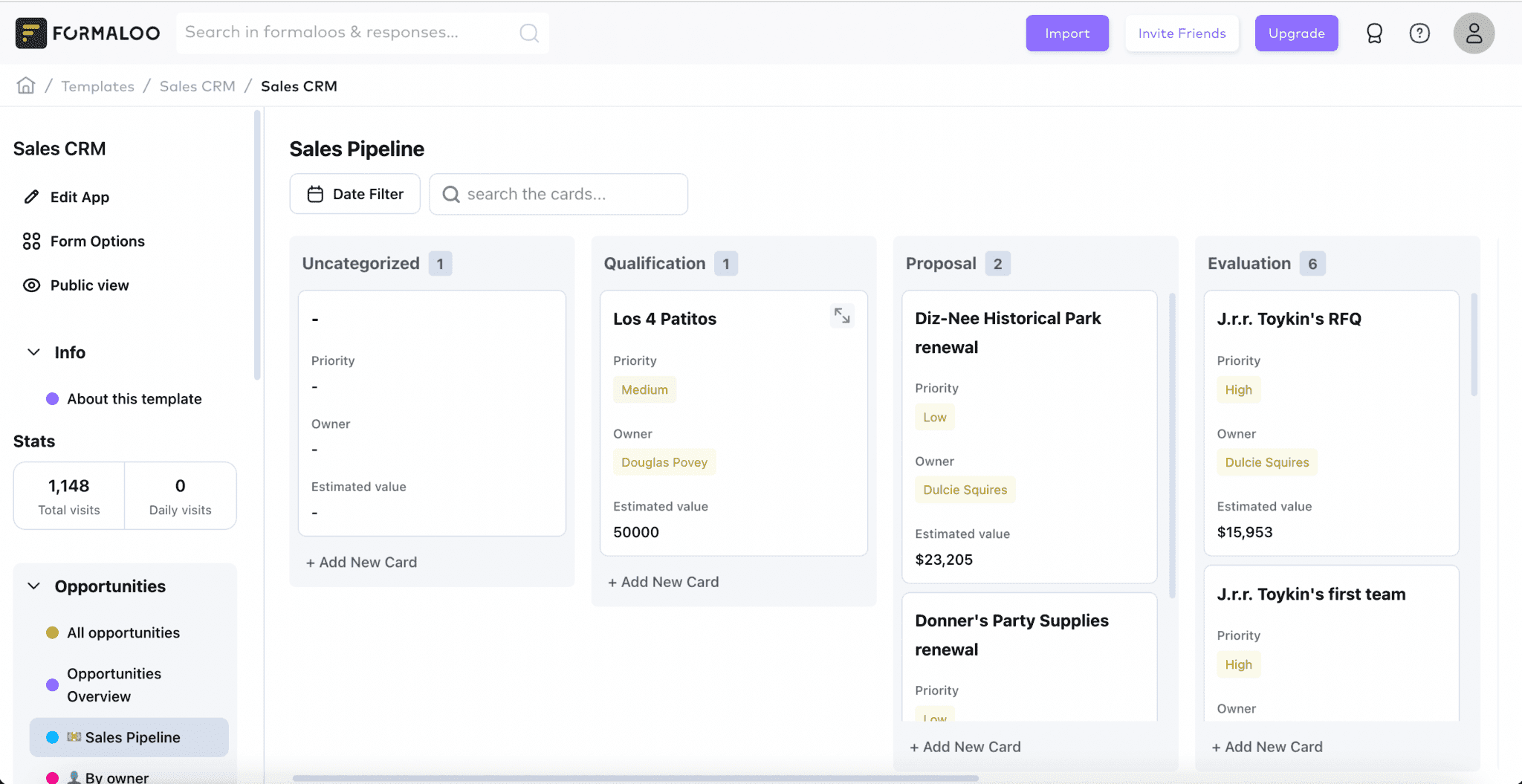Open the J.r.r. Toykin's first team card

(1331, 644)
